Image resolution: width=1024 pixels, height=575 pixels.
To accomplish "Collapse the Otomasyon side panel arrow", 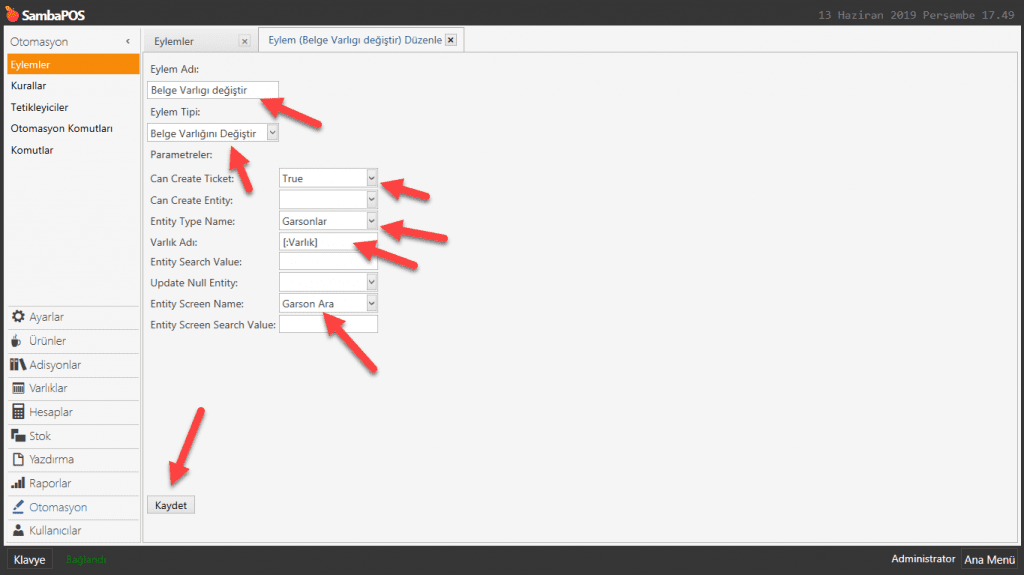I will (128, 41).
